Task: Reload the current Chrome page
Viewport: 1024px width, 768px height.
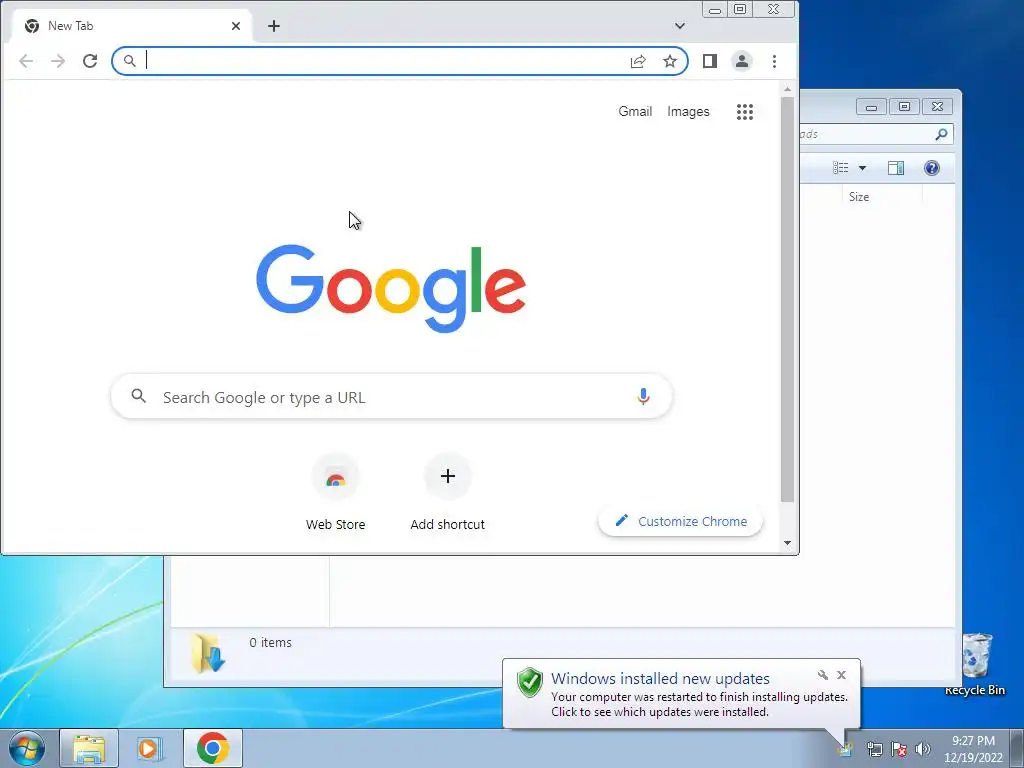Action: tap(90, 61)
